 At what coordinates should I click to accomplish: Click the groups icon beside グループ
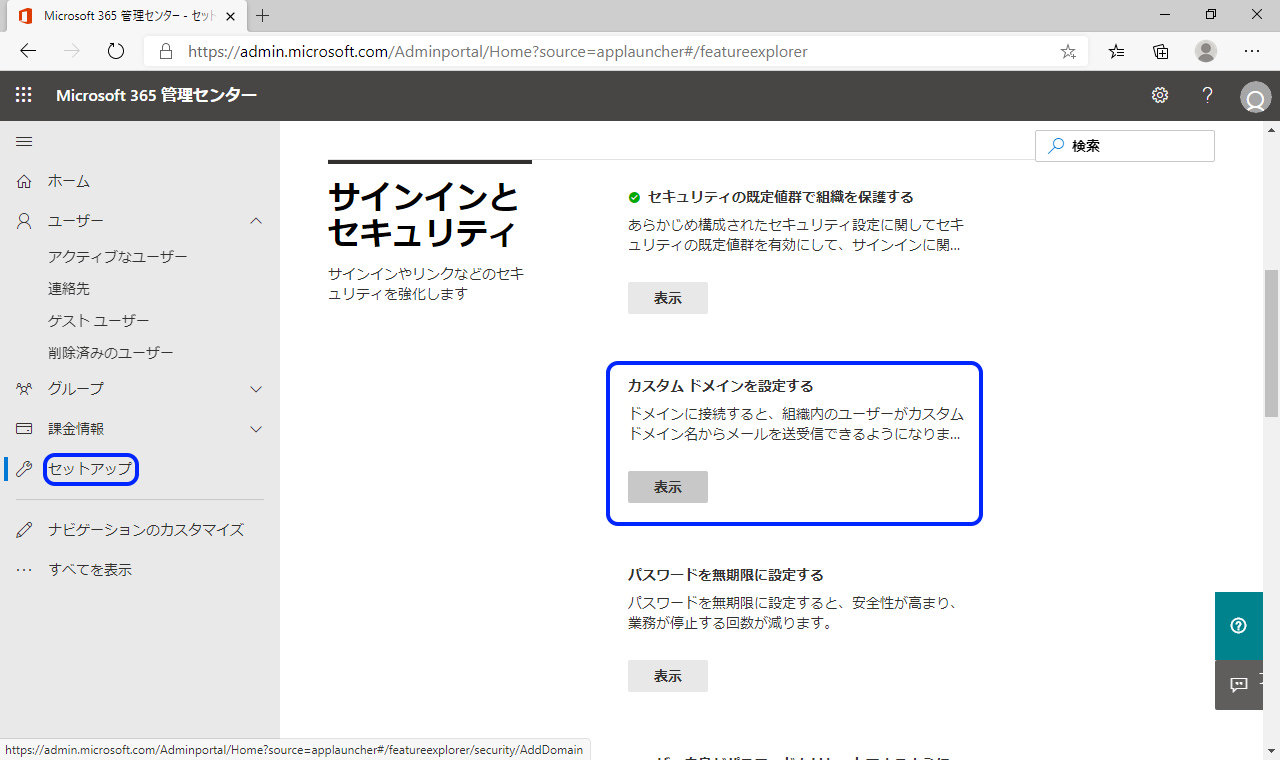click(x=25, y=388)
